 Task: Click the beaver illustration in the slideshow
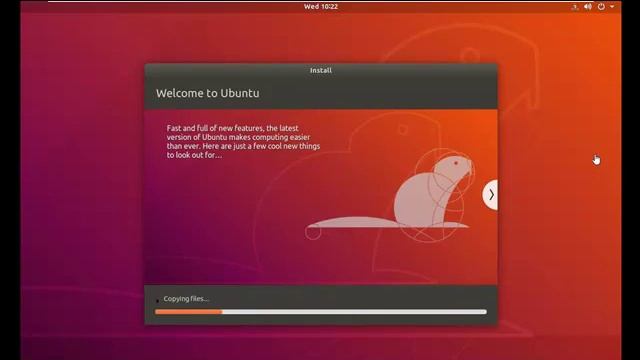pyautogui.click(x=390, y=195)
